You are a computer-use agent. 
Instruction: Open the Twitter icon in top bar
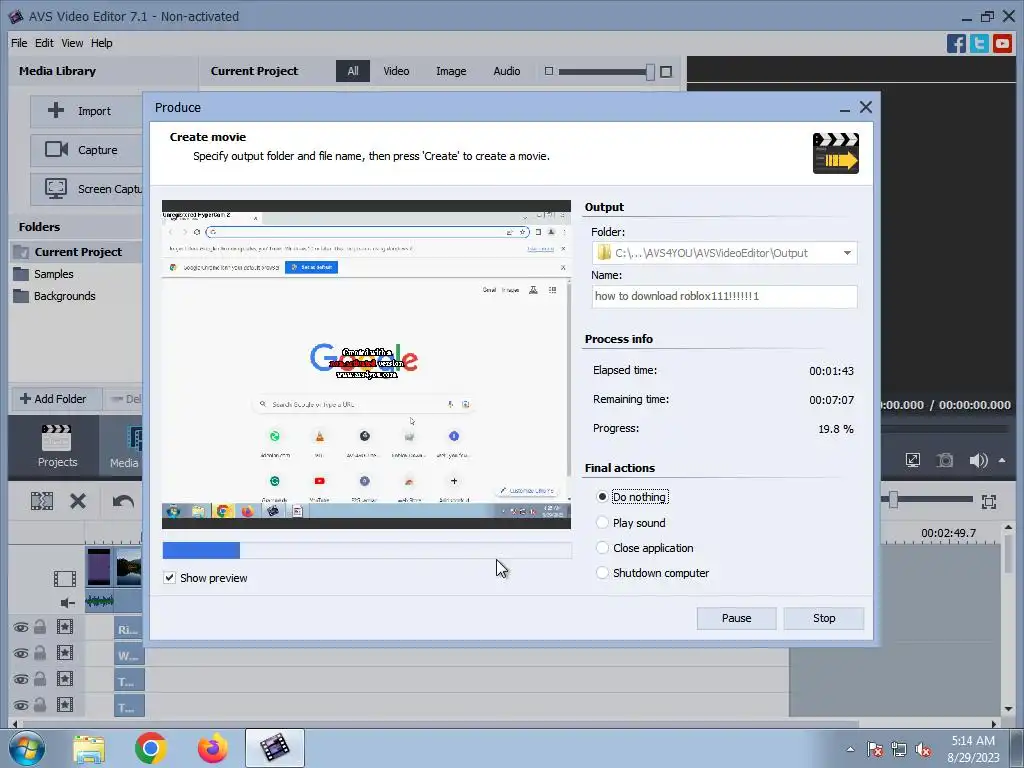(979, 44)
